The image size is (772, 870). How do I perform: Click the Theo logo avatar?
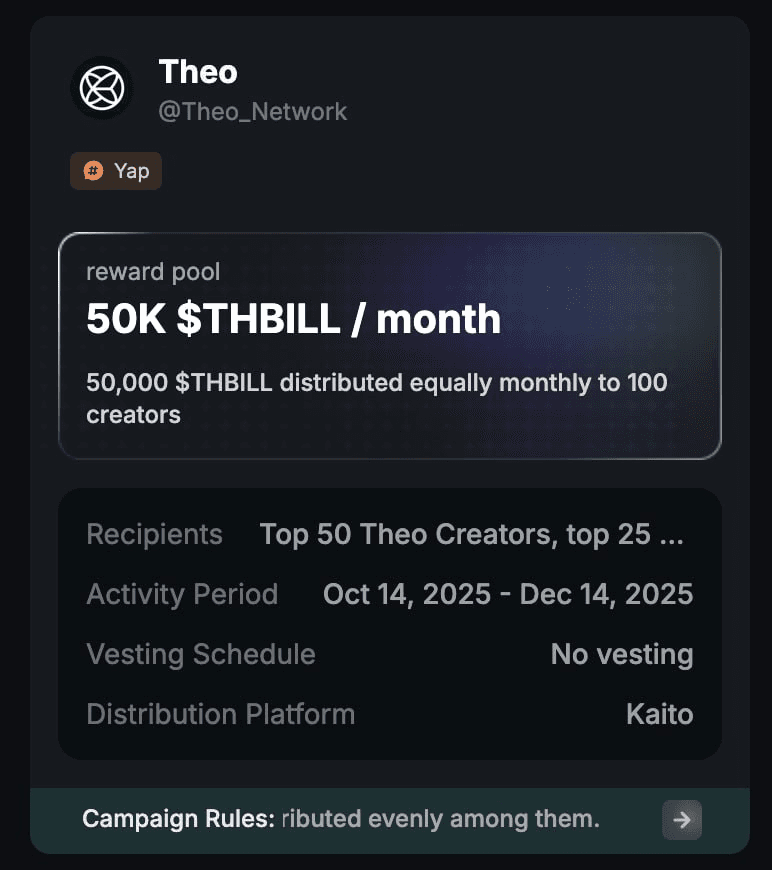tap(101, 89)
